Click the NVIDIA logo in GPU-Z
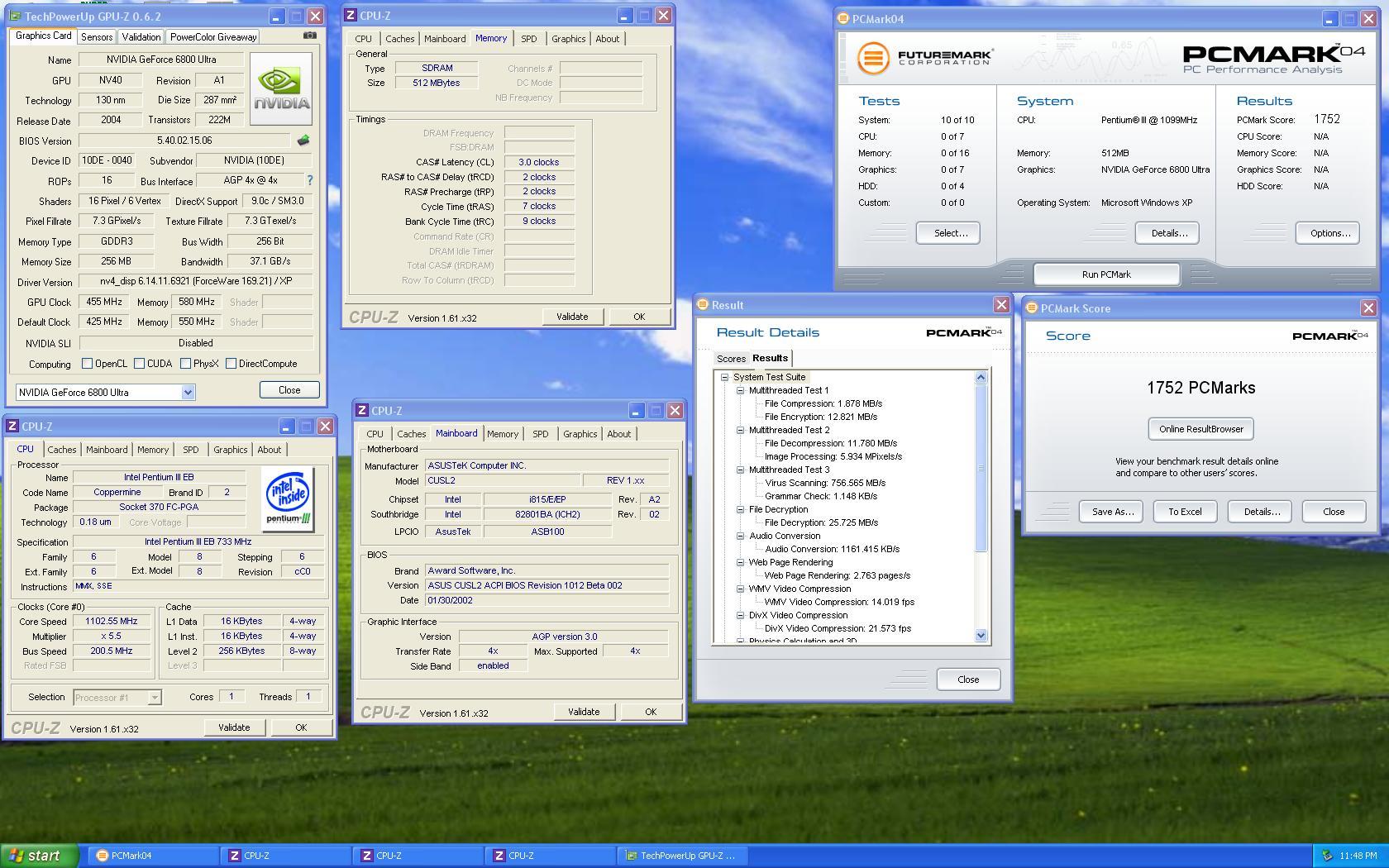This screenshot has width=1389, height=868. (x=281, y=89)
